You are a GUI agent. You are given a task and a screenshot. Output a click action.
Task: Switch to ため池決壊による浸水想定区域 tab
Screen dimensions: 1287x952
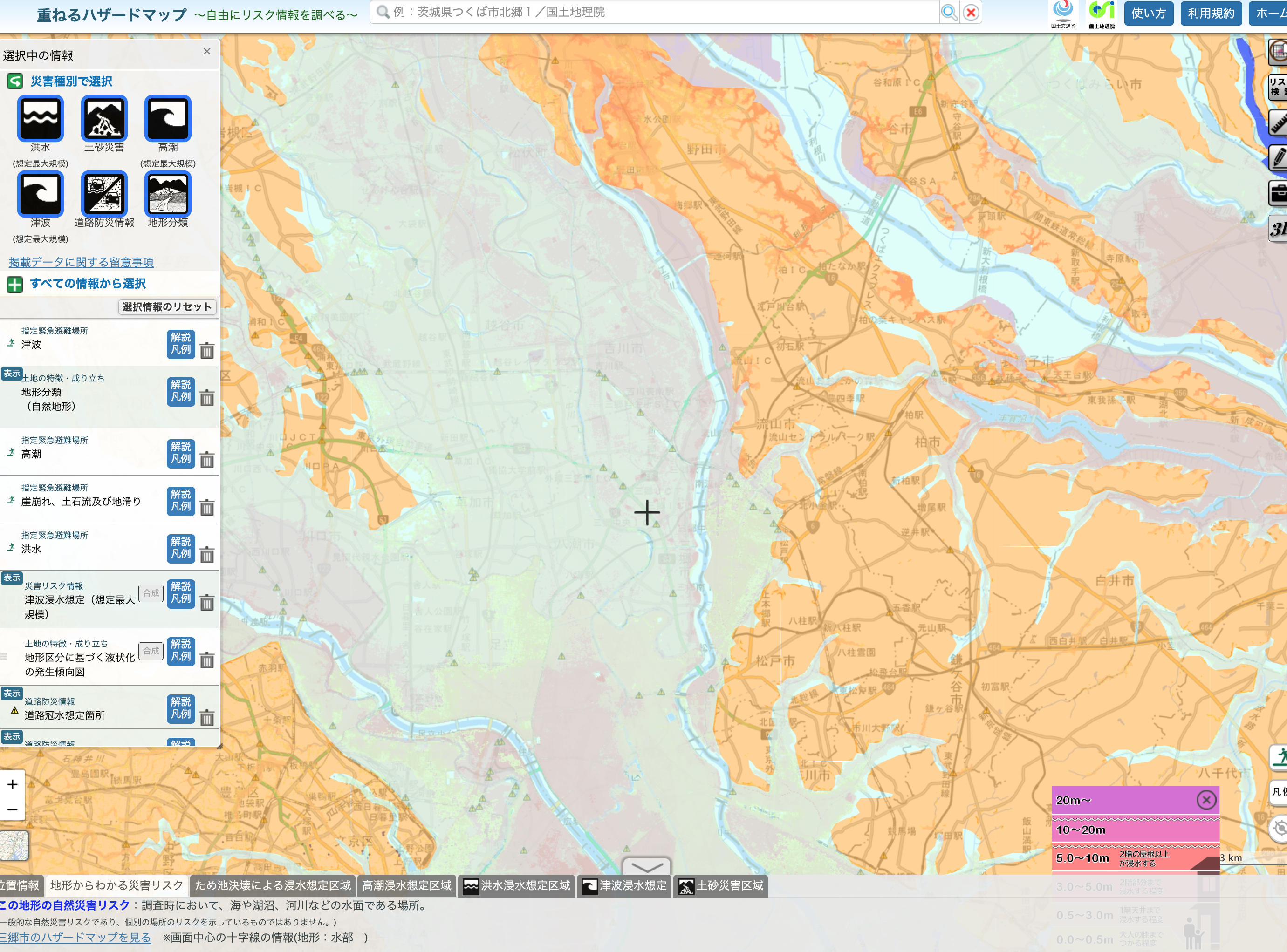(x=273, y=886)
